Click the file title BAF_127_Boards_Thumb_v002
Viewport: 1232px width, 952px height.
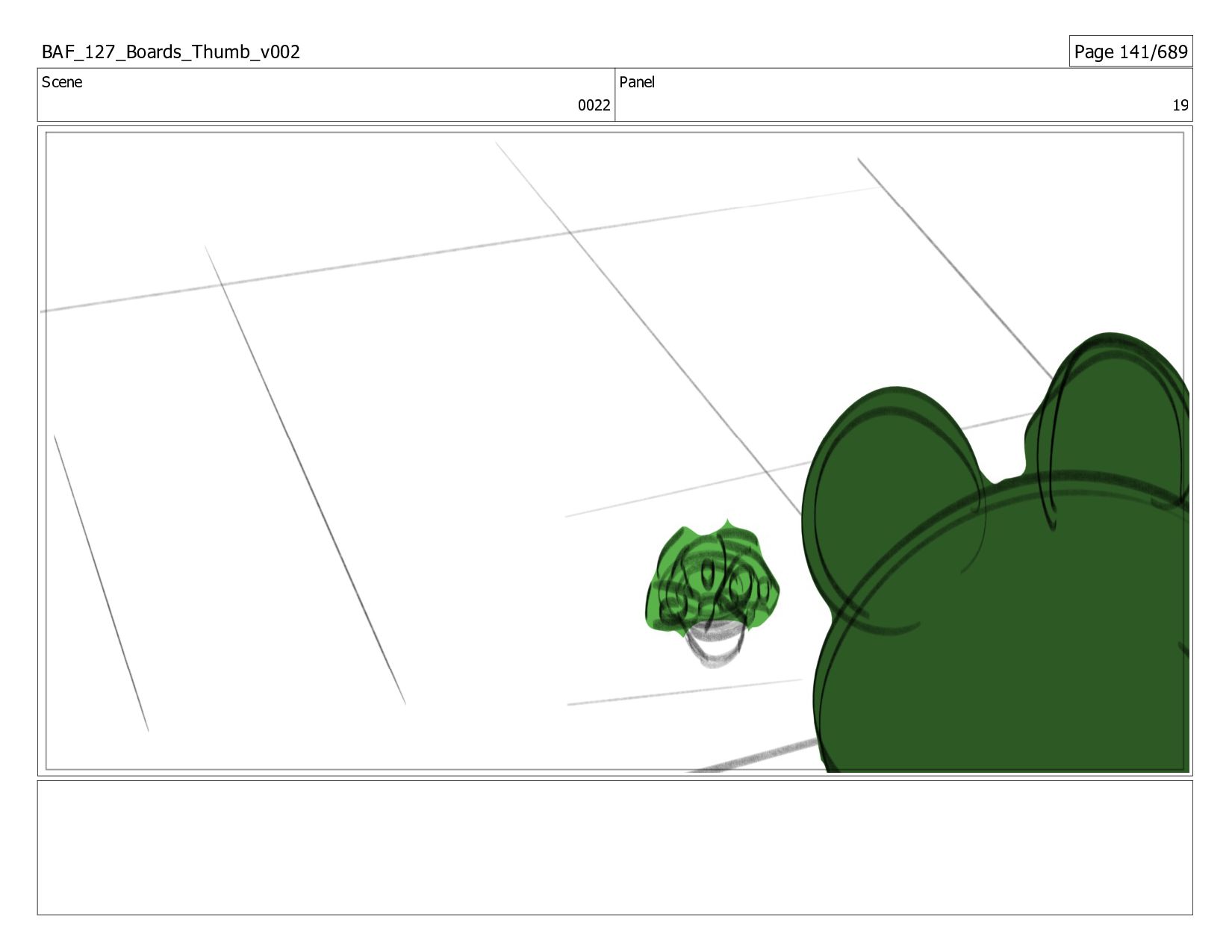[171, 52]
